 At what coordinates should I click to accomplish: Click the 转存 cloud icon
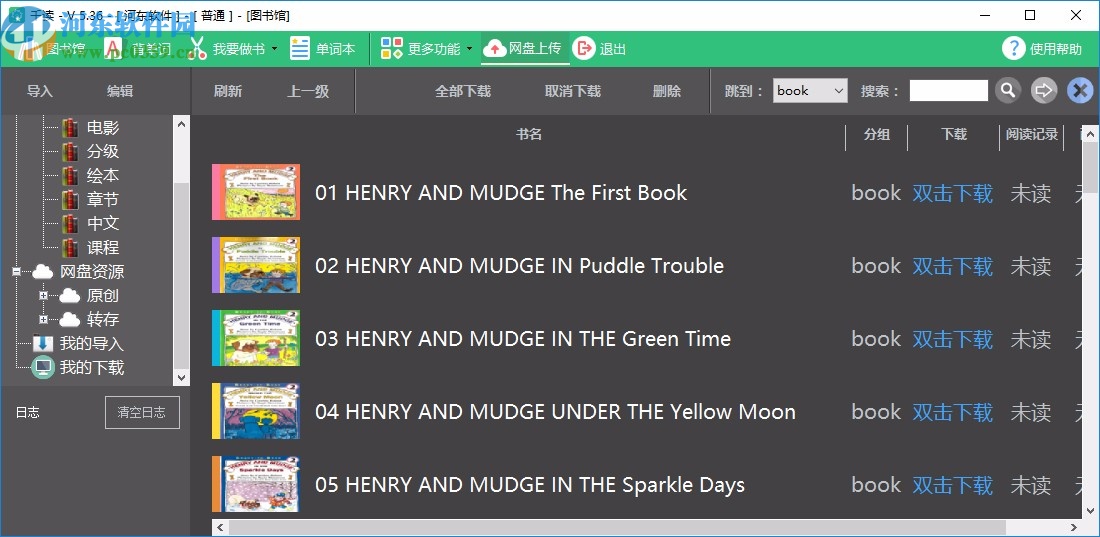(69, 319)
